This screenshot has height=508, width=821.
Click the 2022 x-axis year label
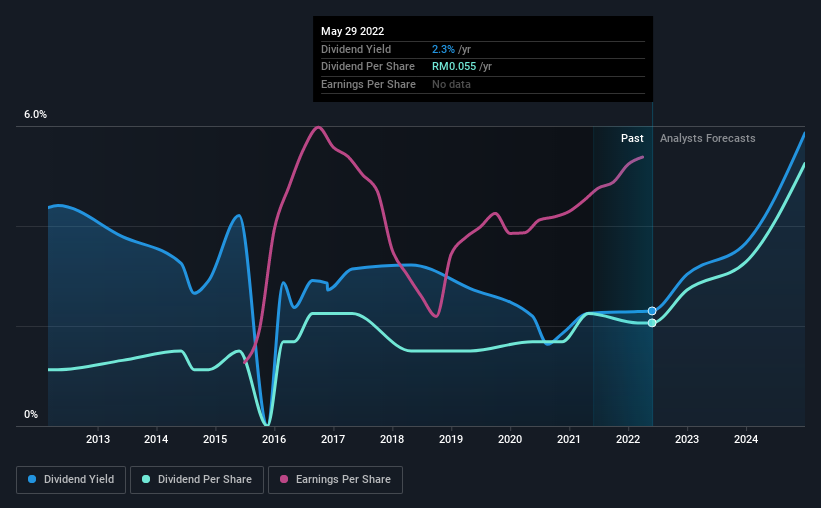tap(628, 439)
